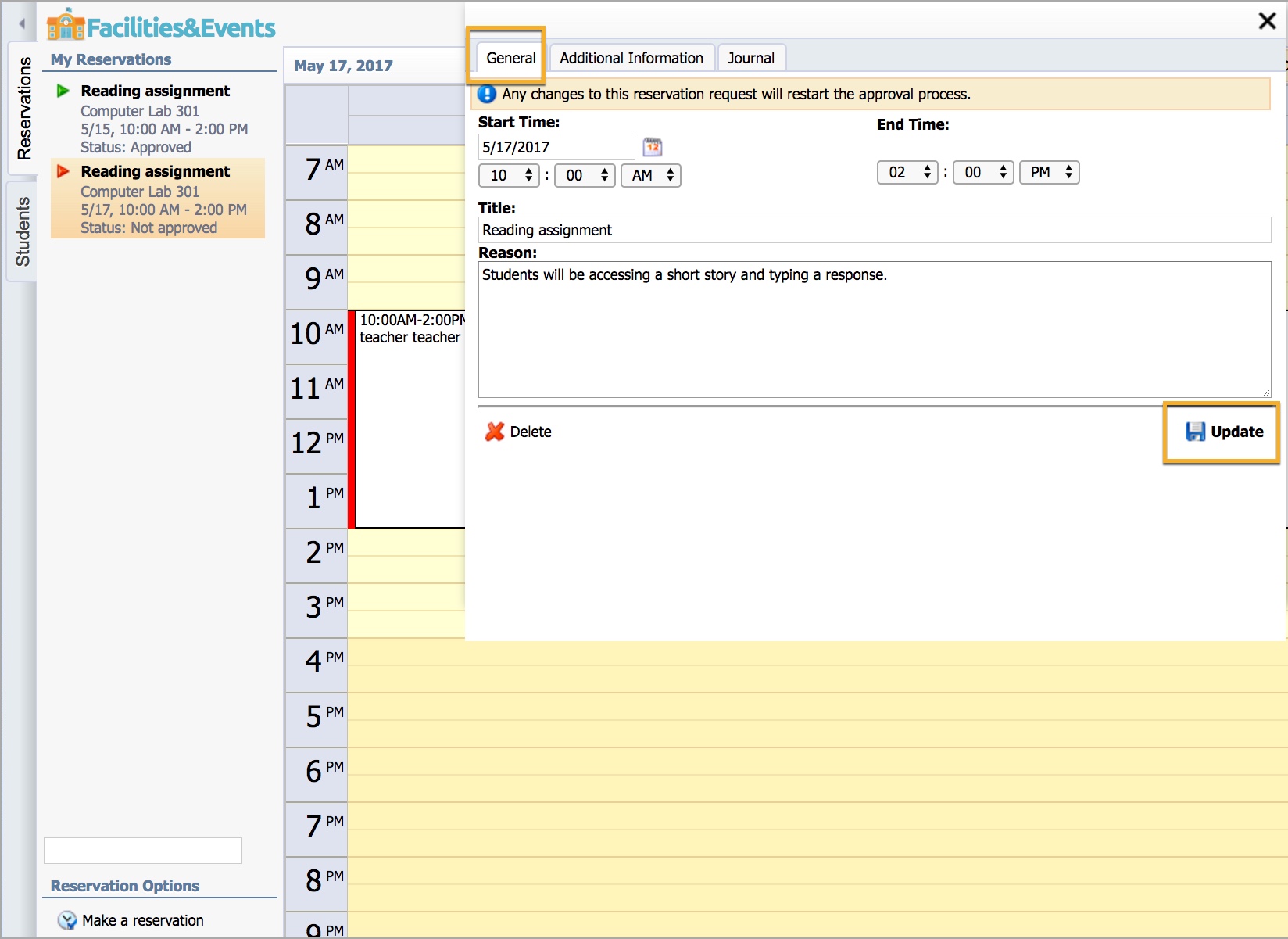
Task: Click the start date field showing 5/17/2017
Action: pos(556,147)
